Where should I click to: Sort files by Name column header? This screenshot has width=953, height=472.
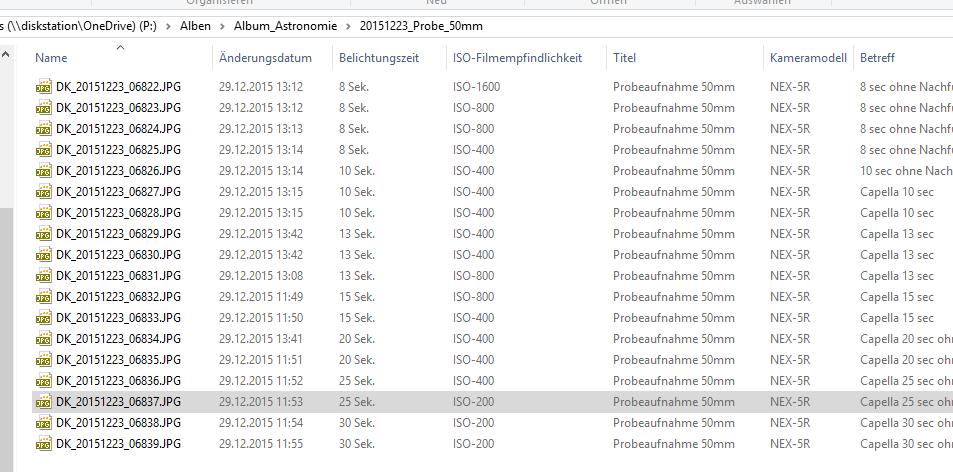tap(52, 58)
